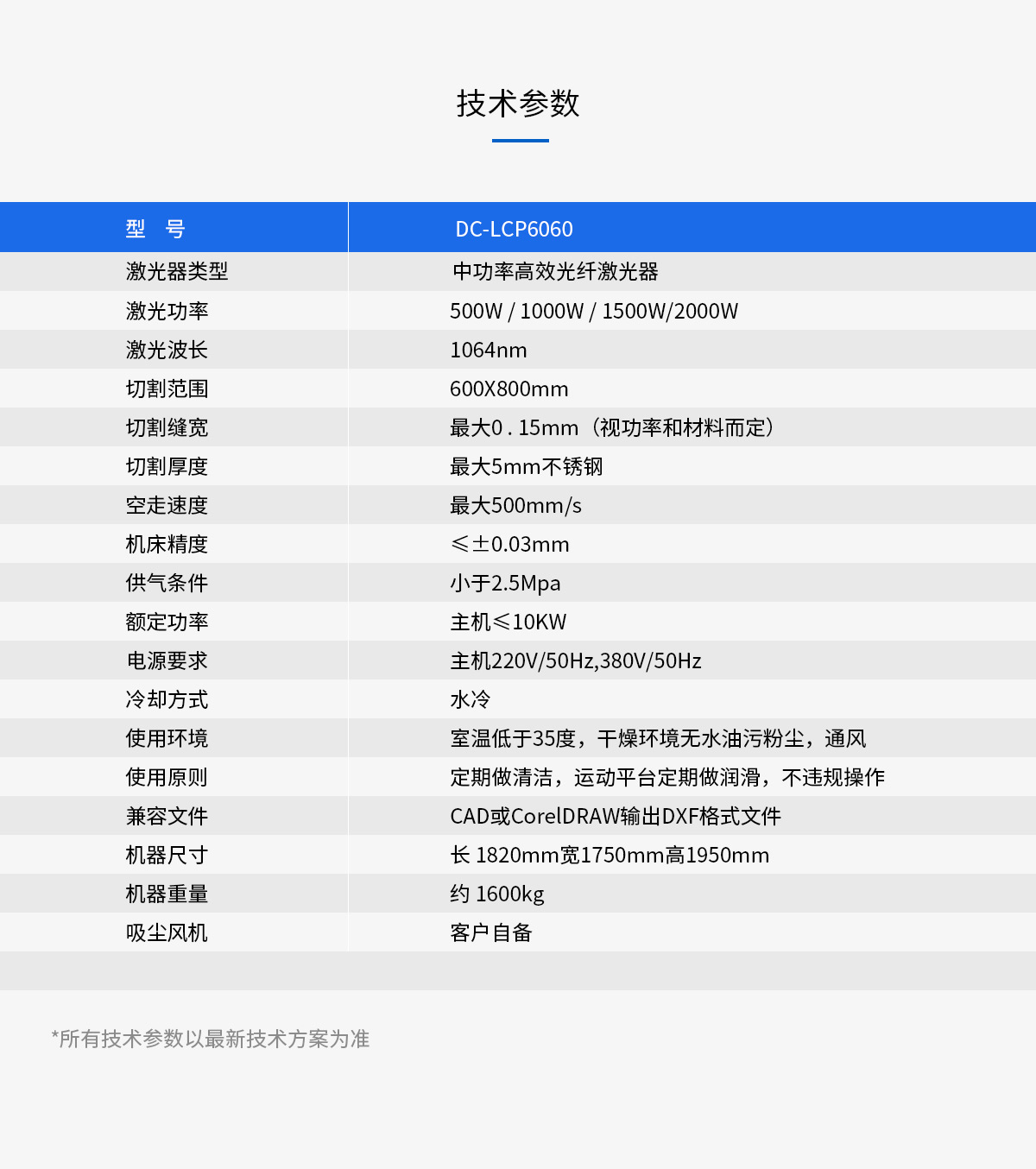Select the 最大5mm不锈钢 thickness value
The width and height of the screenshot is (1036, 1169).
point(526,466)
